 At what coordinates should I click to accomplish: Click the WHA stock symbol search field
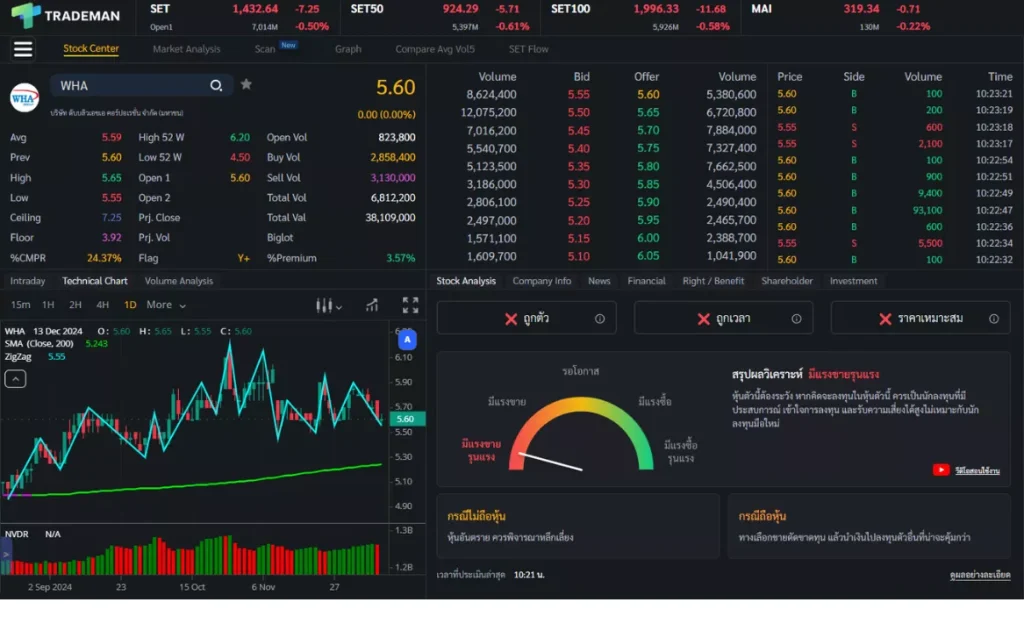pos(130,86)
